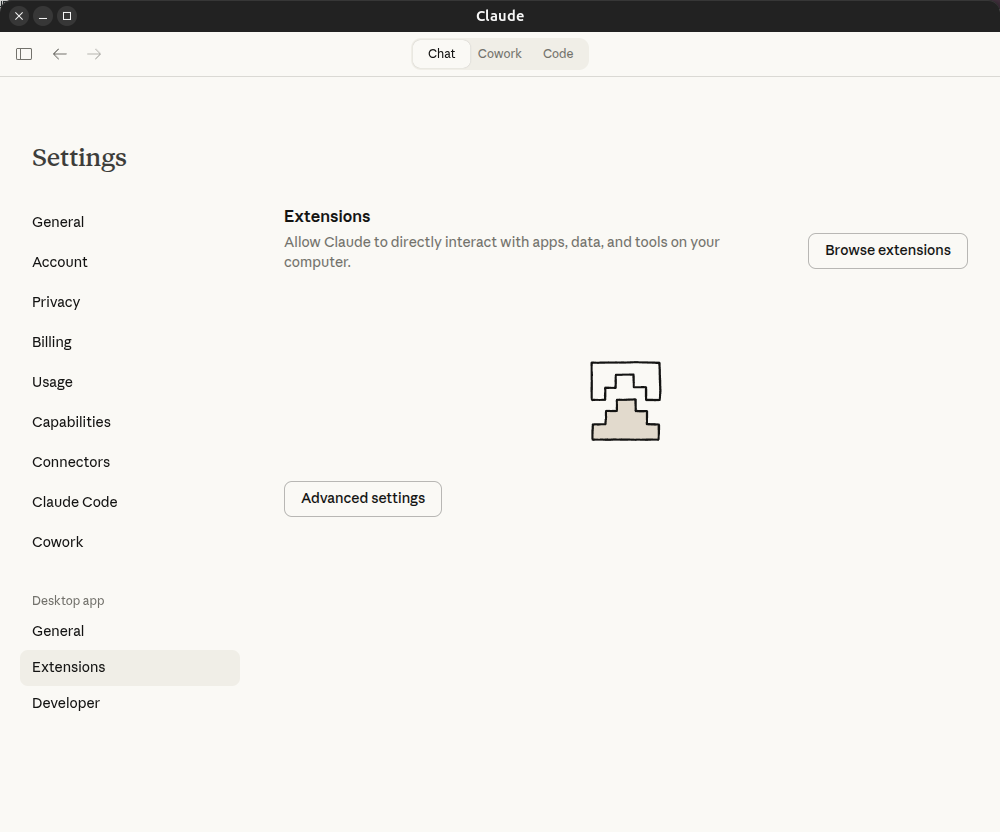This screenshot has height=832, width=1000.
Task: Select Connectors in the sidebar
Action: pyautogui.click(x=71, y=462)
